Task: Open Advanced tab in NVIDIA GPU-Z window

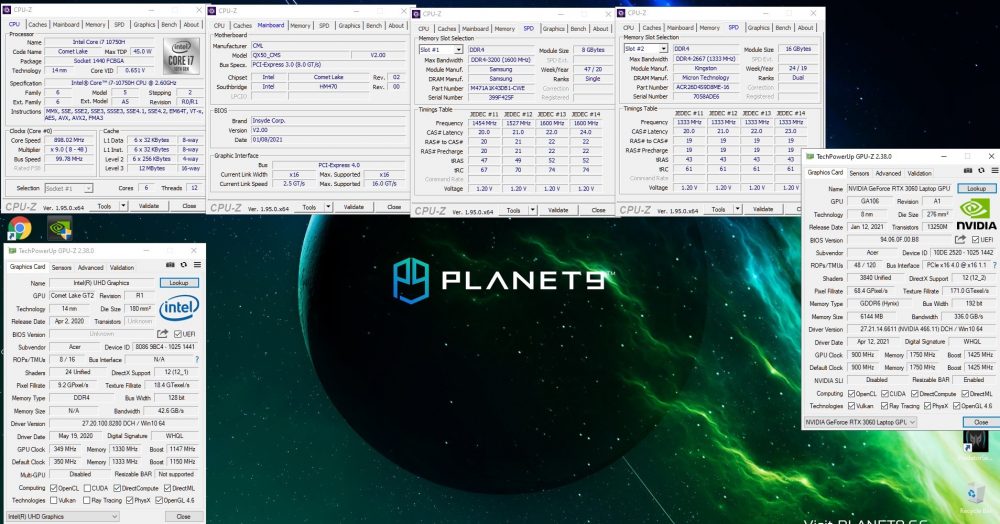Action: point(888,173)
